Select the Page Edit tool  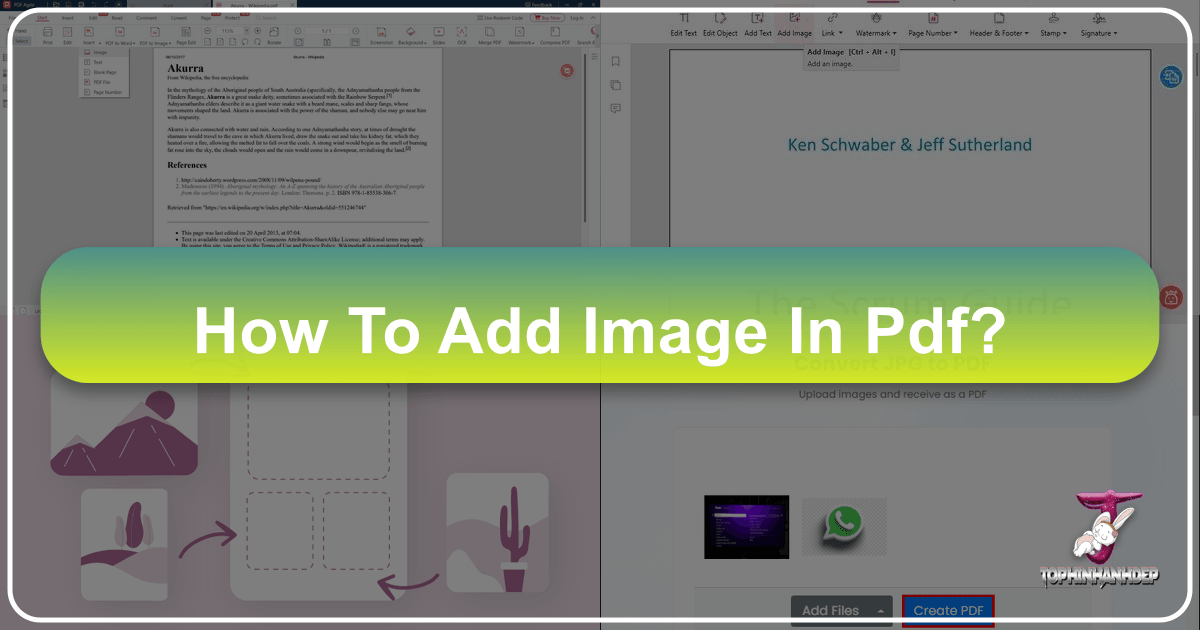click(184, 35)
